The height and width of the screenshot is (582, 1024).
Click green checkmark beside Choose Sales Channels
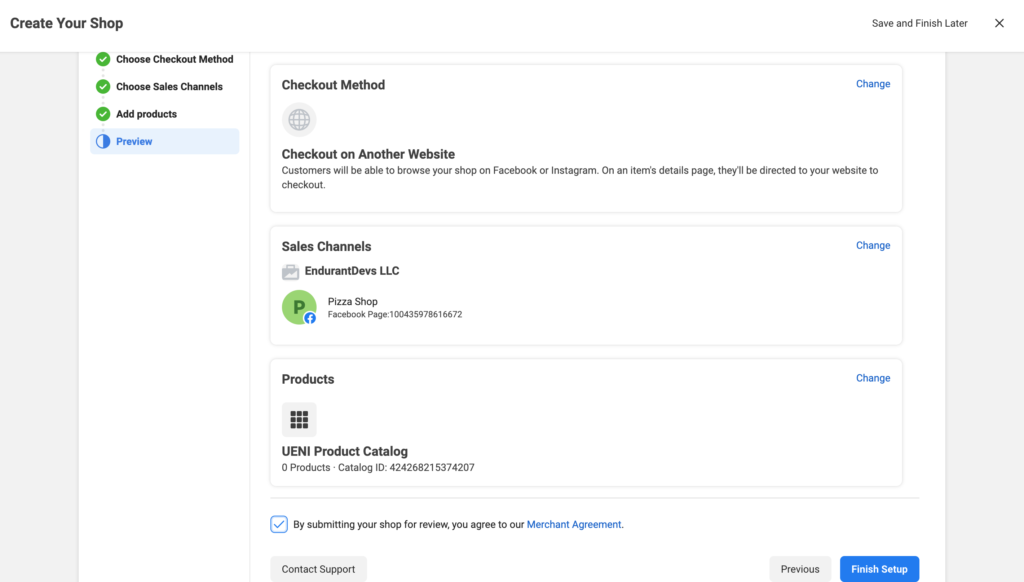[103, 86]
